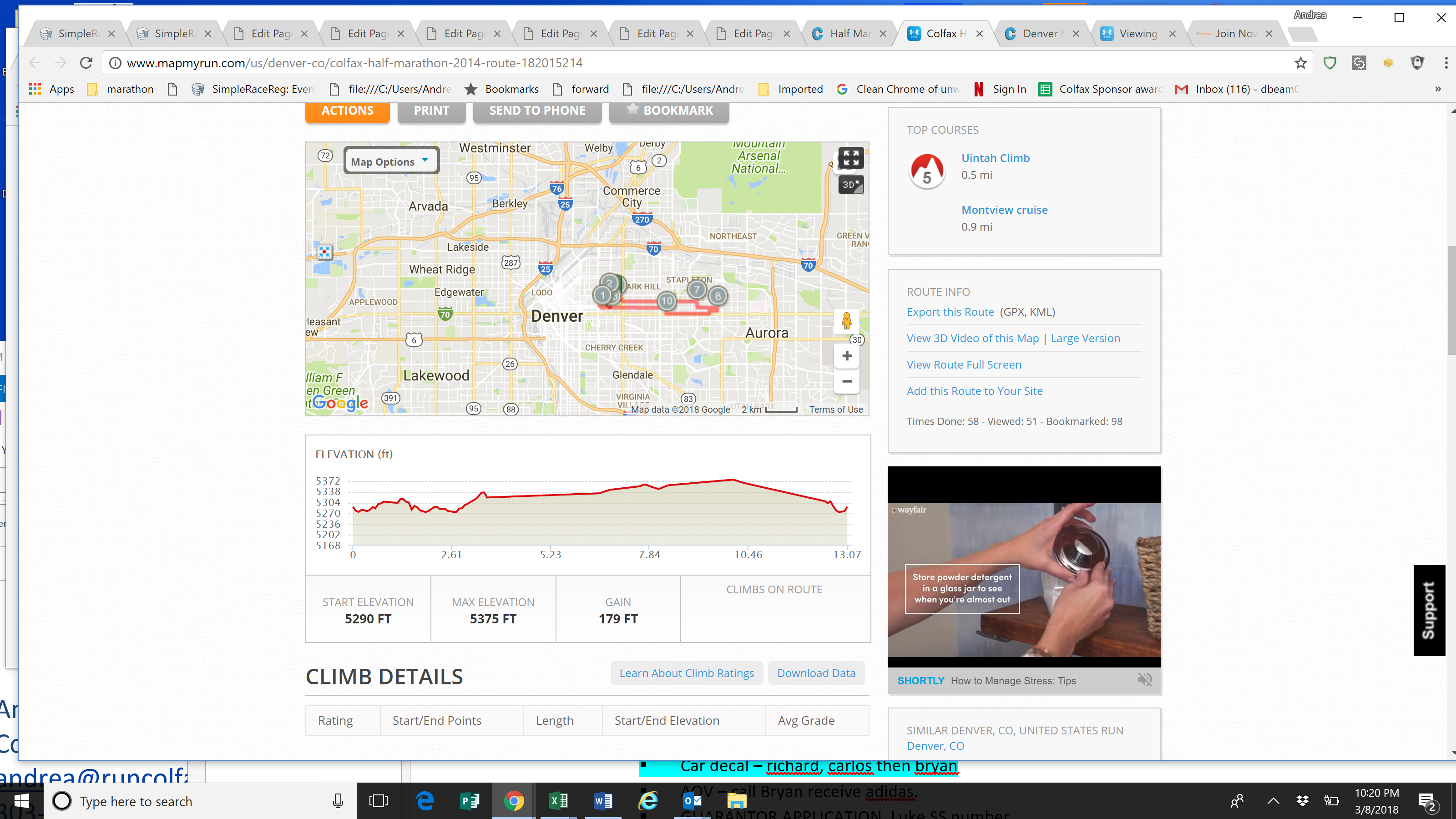1456x819 pixels.
Task: View site information icon in address bar
Action: [x=115, y=63]
